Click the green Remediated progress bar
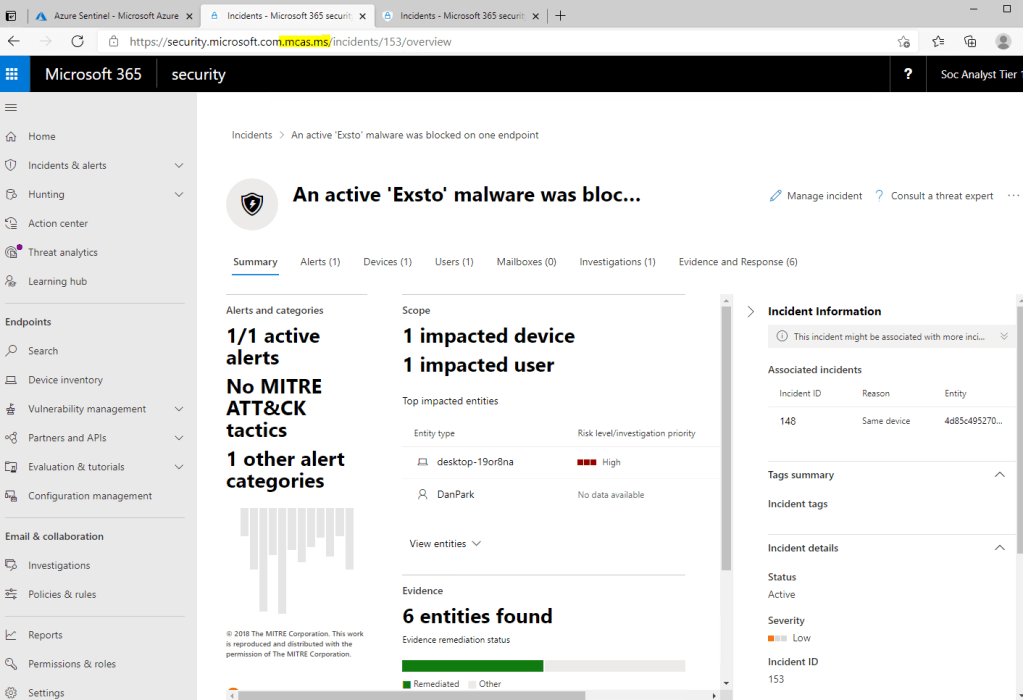1023x700 pixels. [472, 666]
